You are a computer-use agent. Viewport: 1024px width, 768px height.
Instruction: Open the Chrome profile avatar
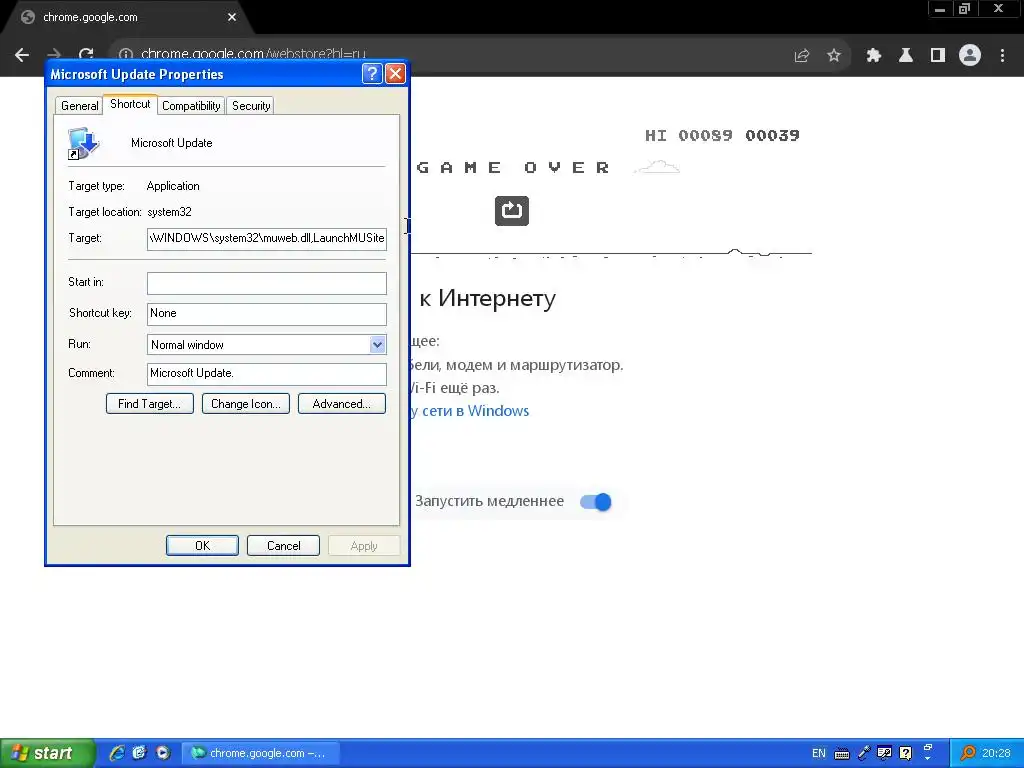coord(970,56)
